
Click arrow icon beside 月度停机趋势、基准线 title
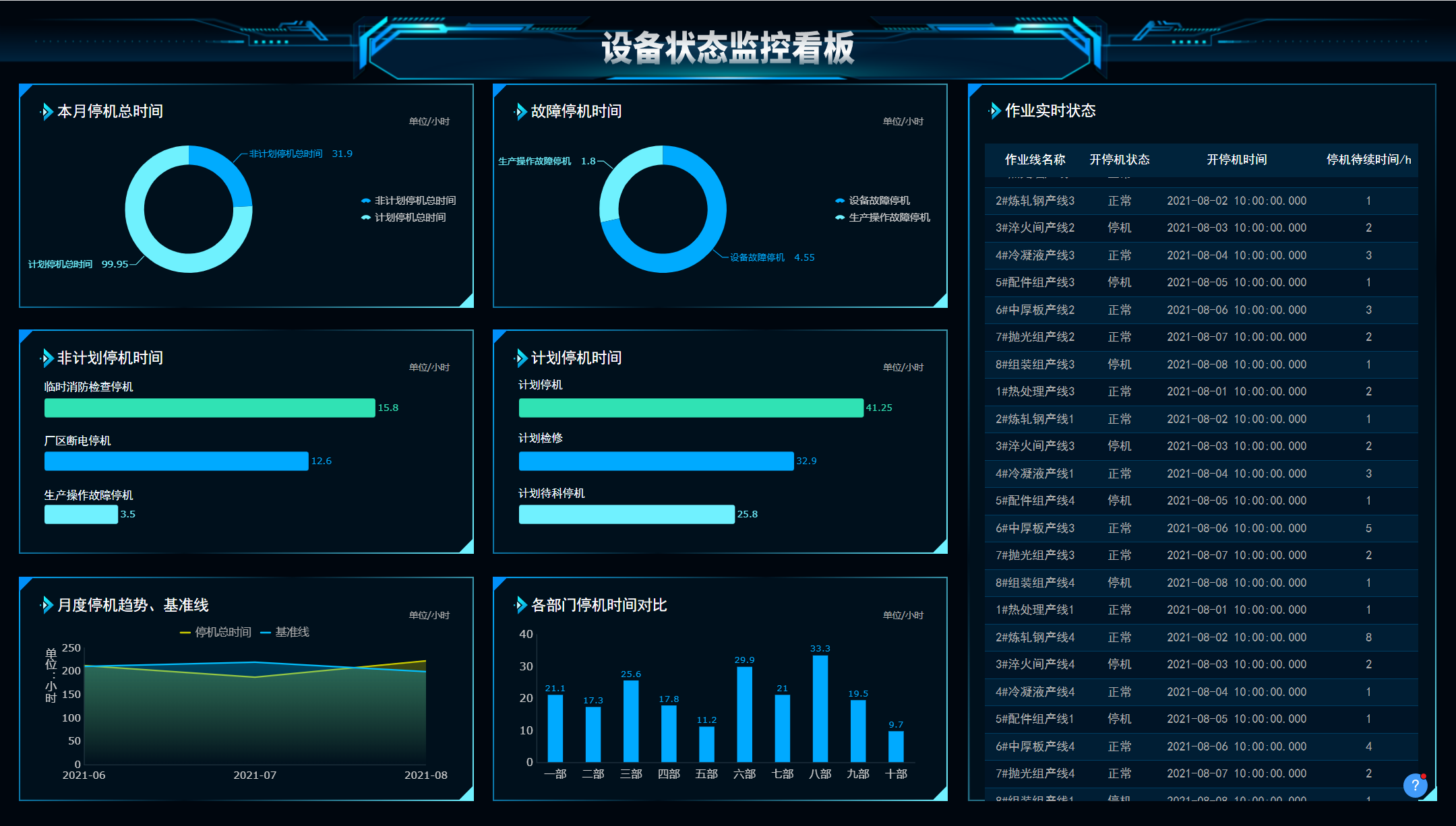click(x=47, y=605)
